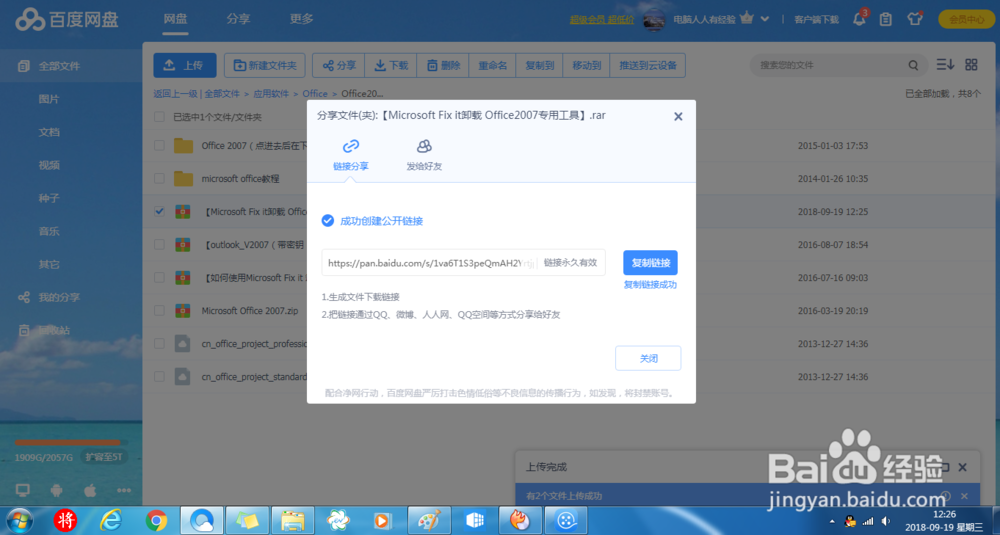Open the skin shirt icon in header
1000x535 pixels.
(x=915, y=19)
